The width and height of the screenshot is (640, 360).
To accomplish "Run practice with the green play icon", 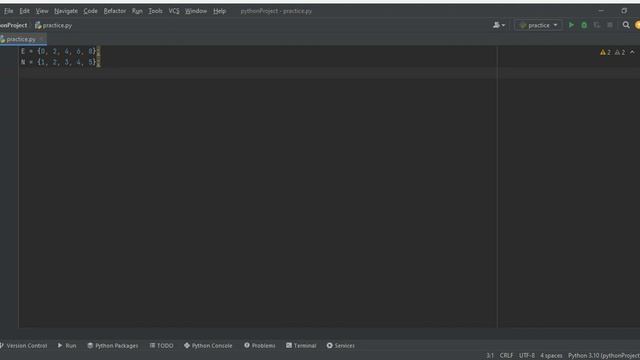I will 571,25.
